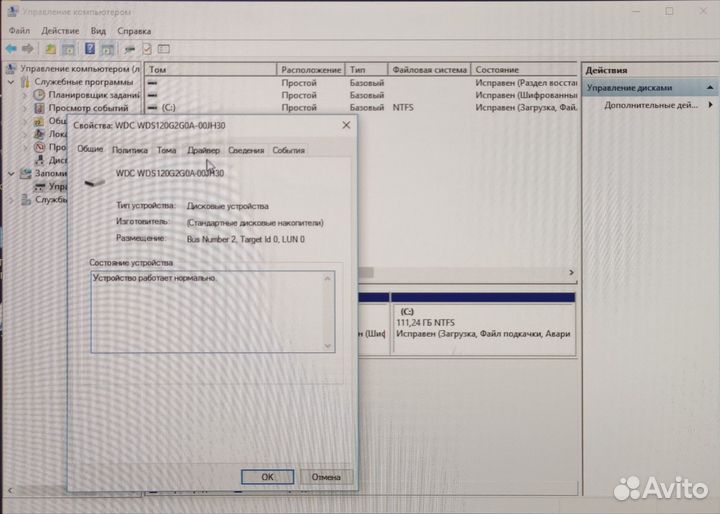Expand the shared folders tree node
720x514 pixels.
click(x=25, y=121)
